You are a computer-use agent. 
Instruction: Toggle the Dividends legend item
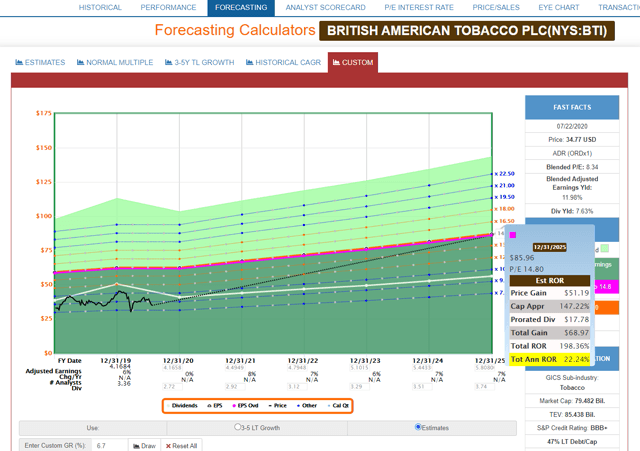click(182, 406)
